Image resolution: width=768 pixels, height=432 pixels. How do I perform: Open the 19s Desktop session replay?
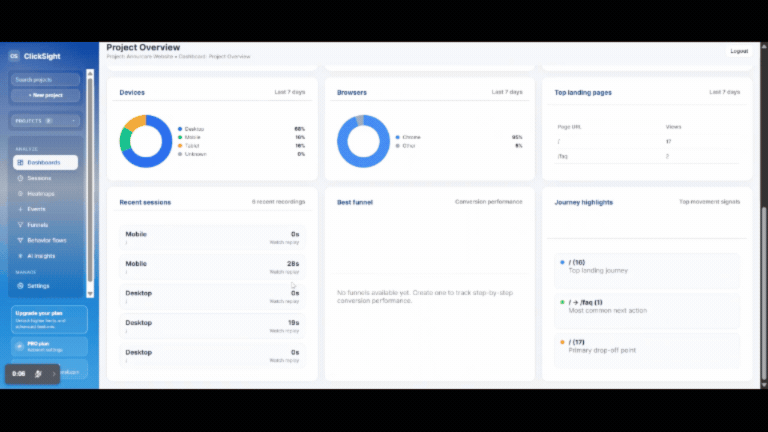click(x=212, y=326)
